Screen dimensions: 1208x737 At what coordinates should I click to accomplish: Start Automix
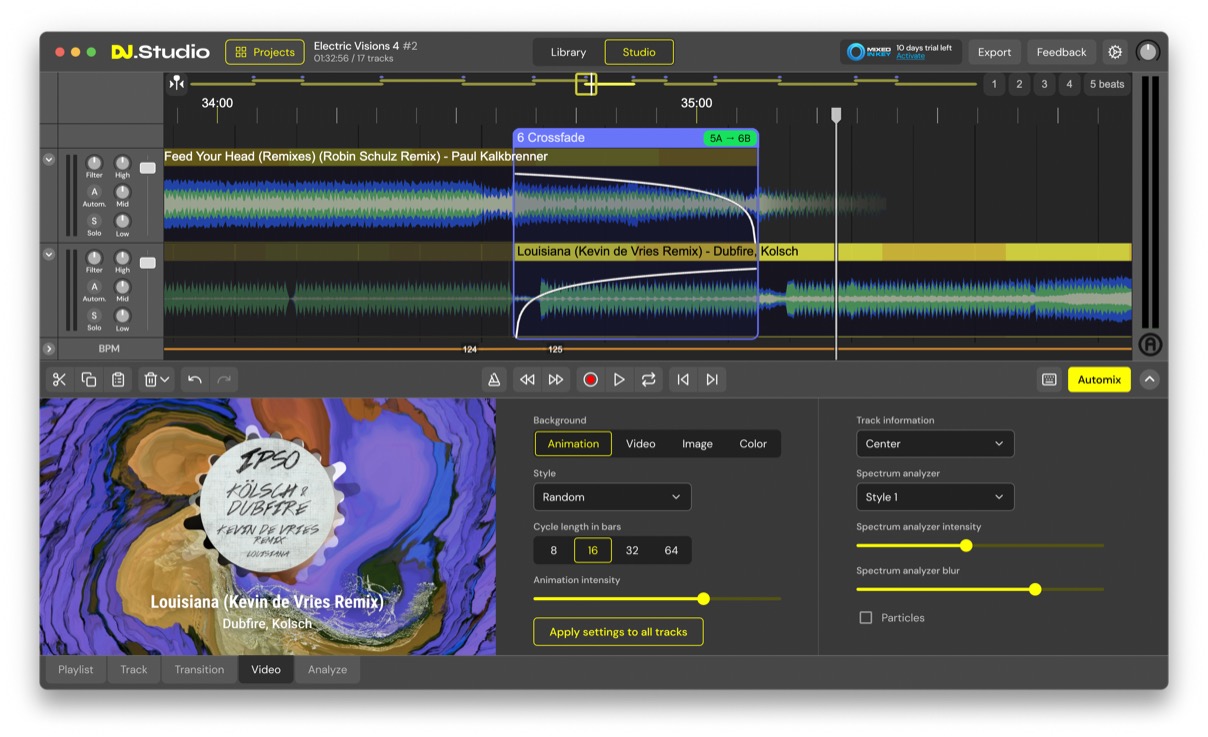click(1098, 379)
